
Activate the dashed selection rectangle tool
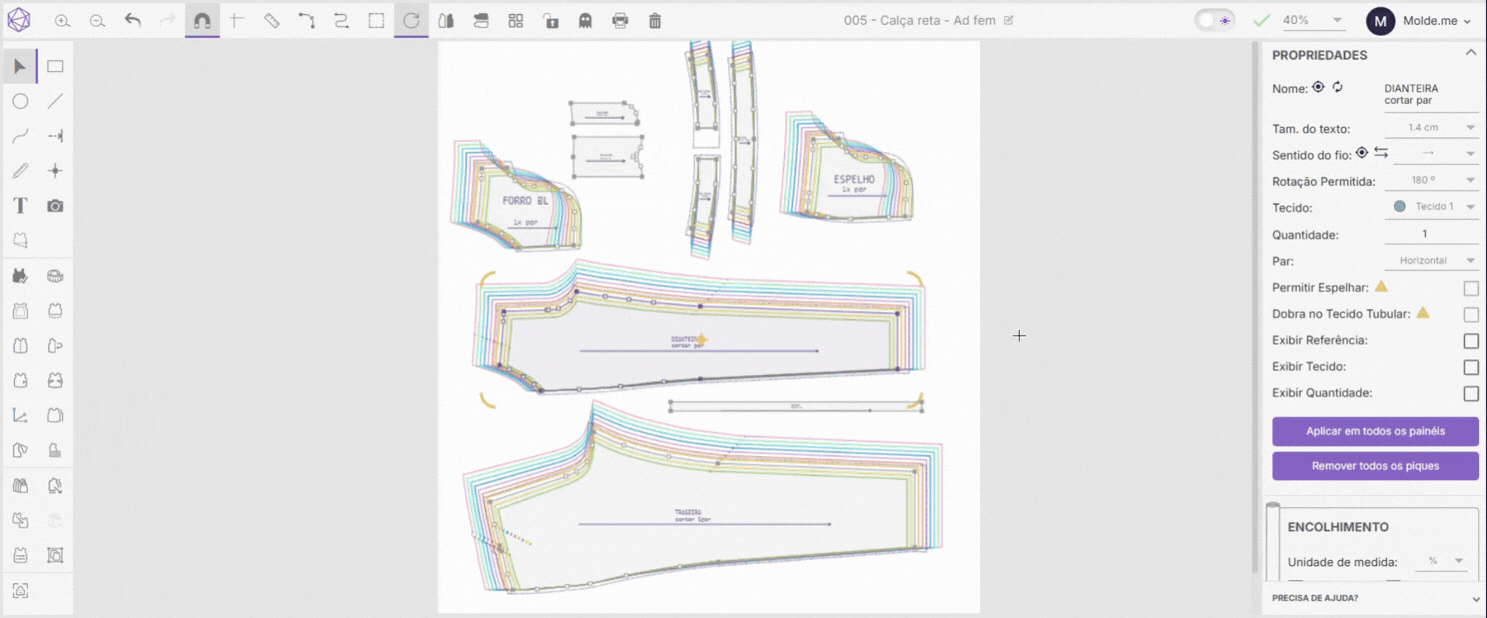(376, 21)
